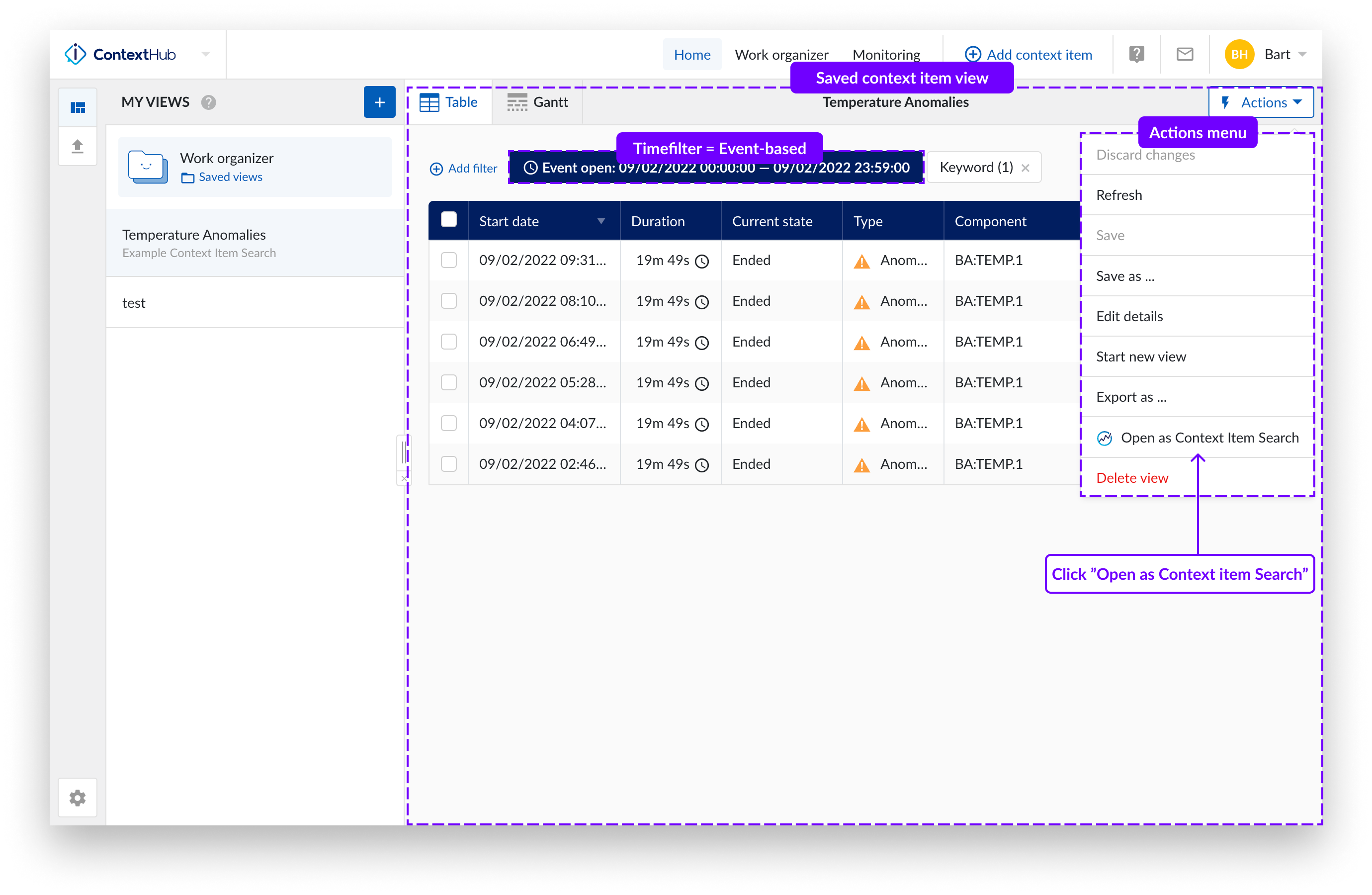Open the mail envelope icon
1372x895 pixels.
(1185, 54)
